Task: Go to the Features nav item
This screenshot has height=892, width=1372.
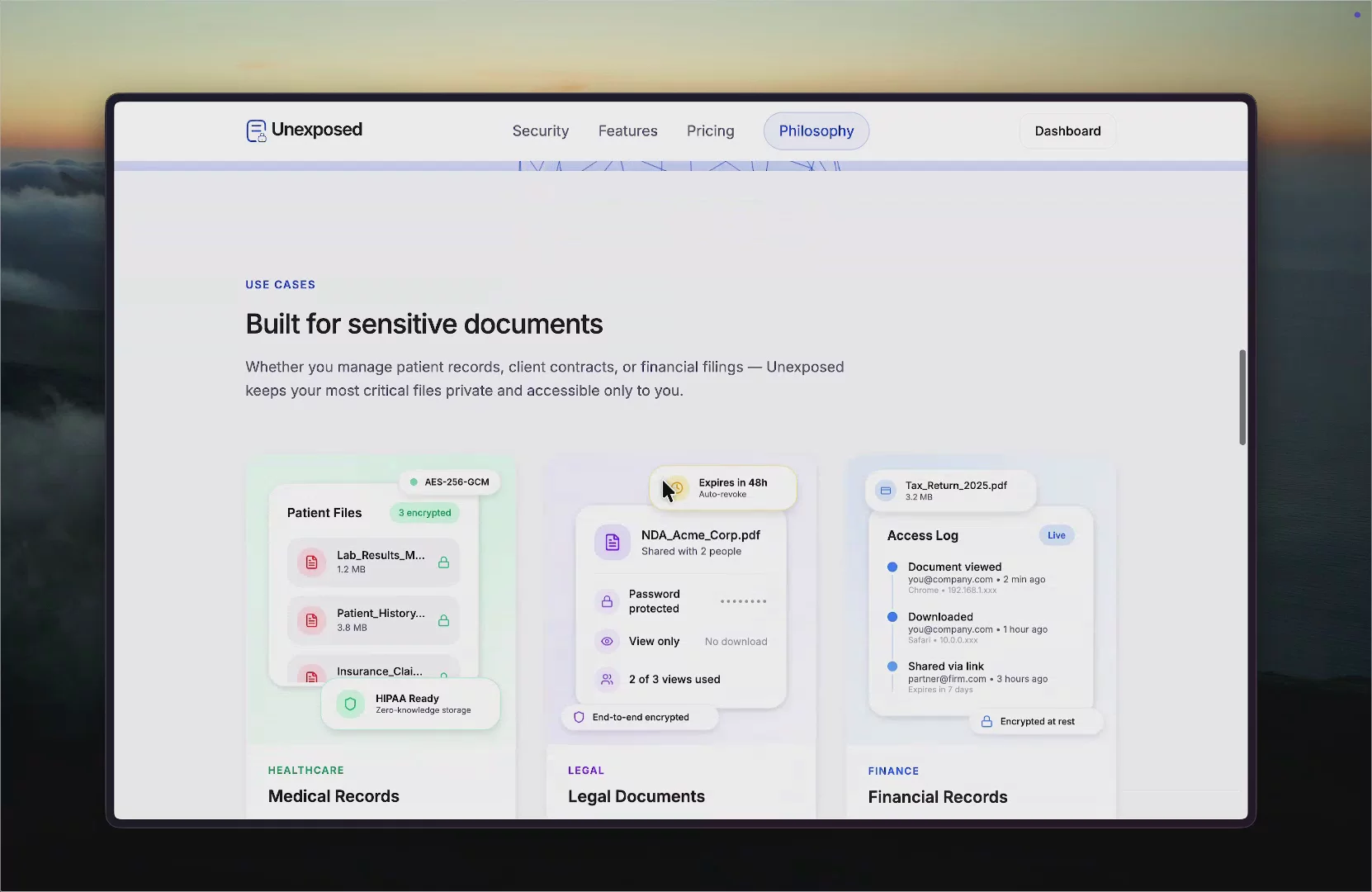Action: pos(628,130)
